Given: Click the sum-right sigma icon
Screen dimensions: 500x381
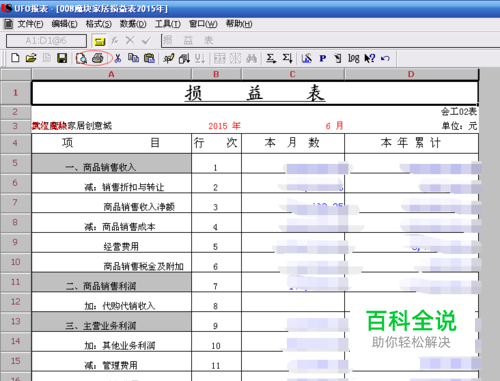Looking at the screenshot, I should (x=271, y=58).
